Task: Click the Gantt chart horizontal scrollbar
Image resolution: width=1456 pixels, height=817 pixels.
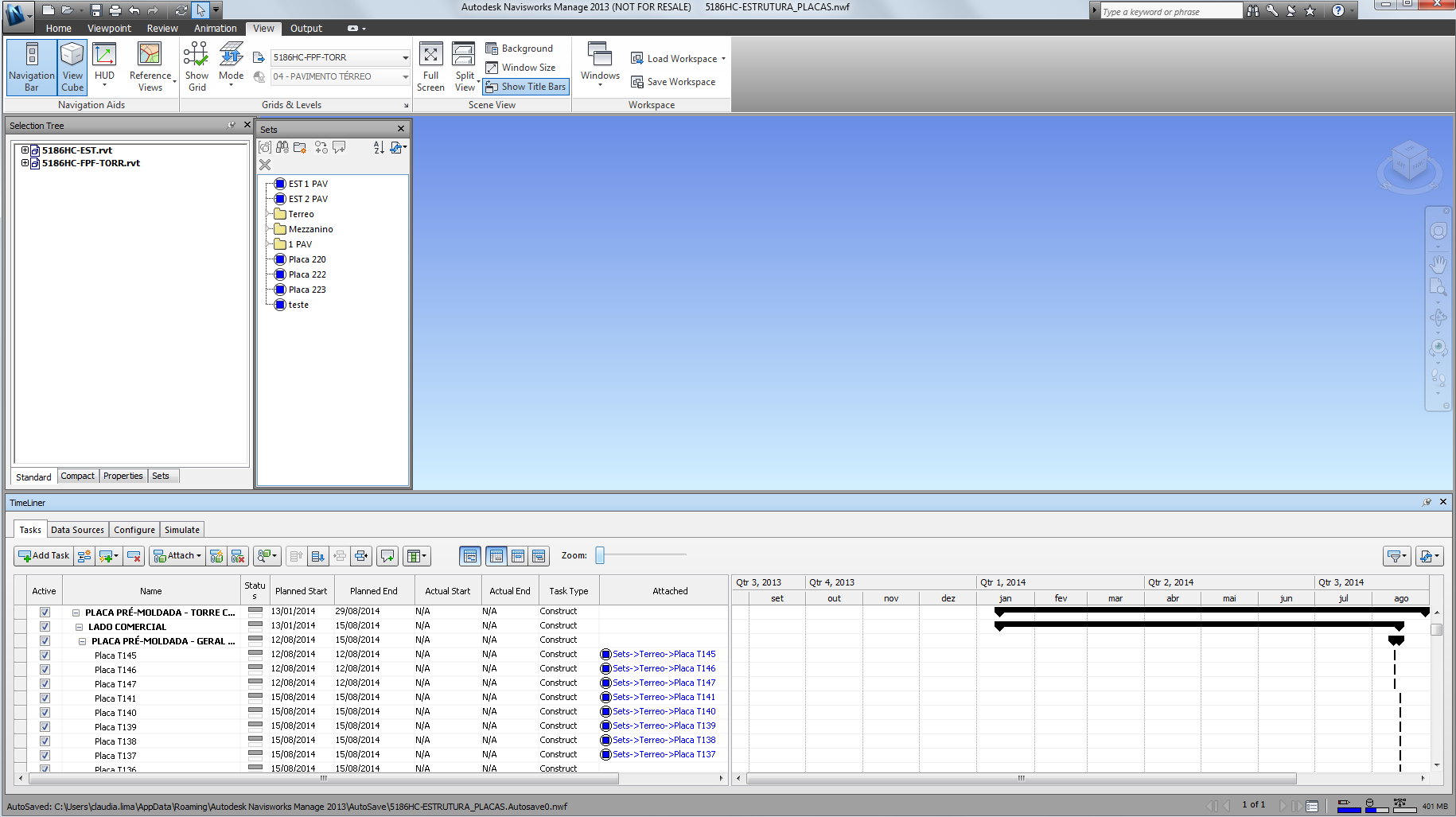Action: pyautogui.click(x=1021, y=779)
